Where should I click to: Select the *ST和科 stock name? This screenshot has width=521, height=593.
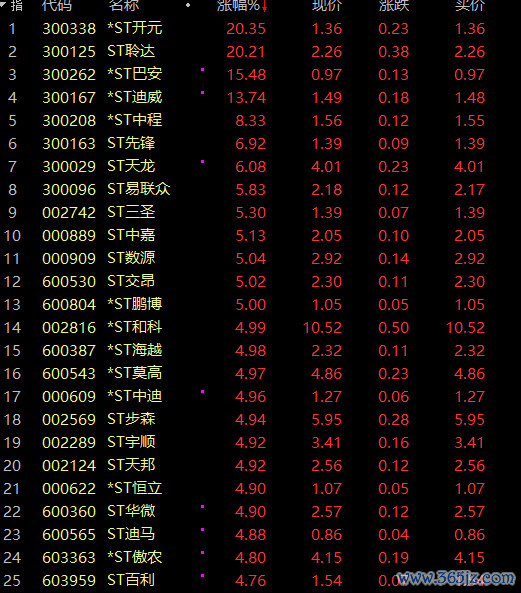click(x=135, y=327)
